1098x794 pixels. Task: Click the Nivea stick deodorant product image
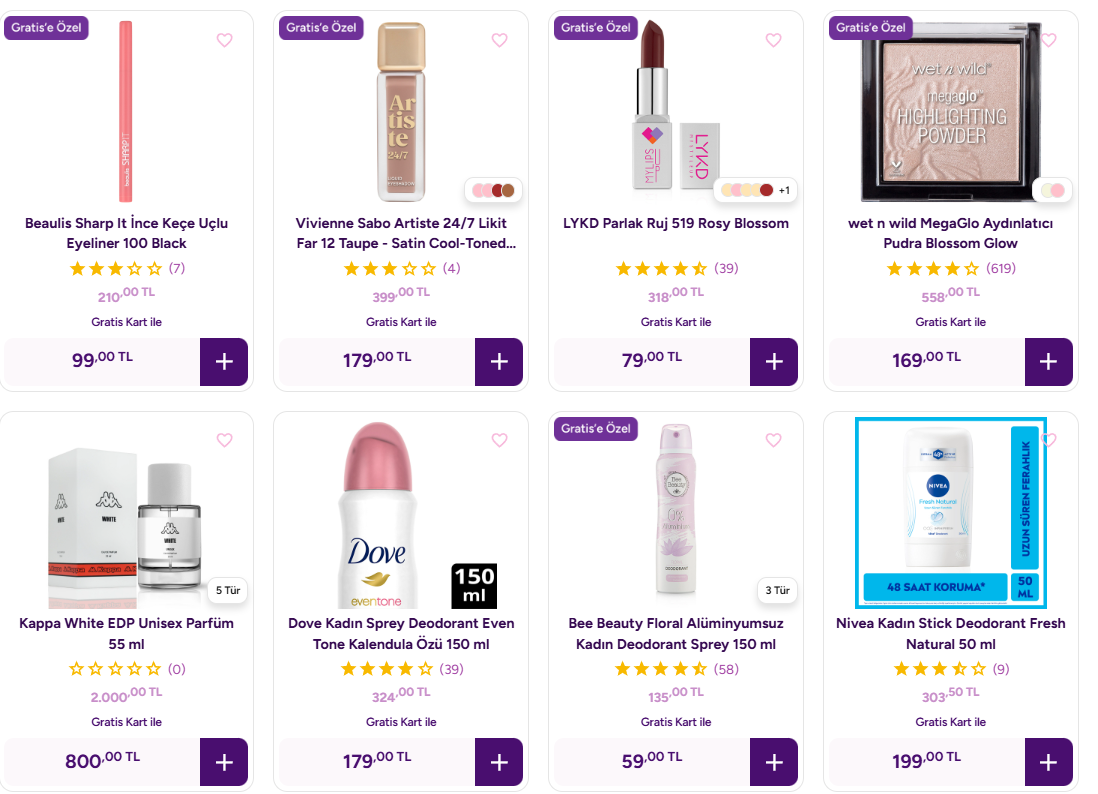(950, 512)
